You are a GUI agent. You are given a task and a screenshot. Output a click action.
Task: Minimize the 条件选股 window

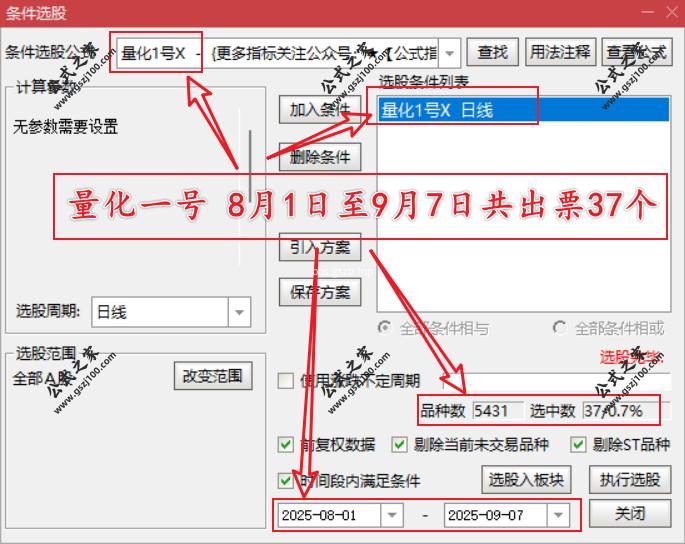click(x=648, y=12)
